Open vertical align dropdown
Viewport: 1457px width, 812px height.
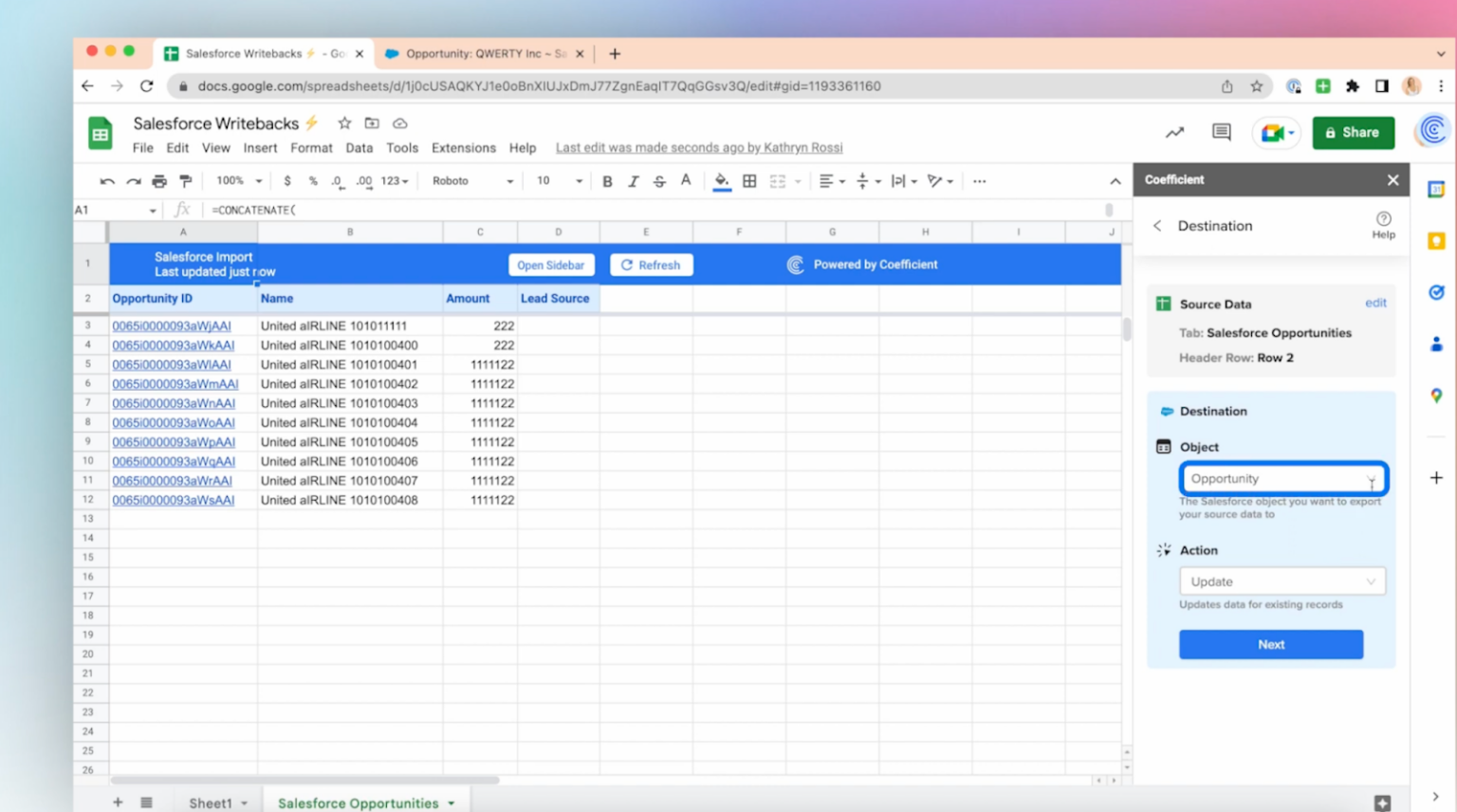point(868,181)
